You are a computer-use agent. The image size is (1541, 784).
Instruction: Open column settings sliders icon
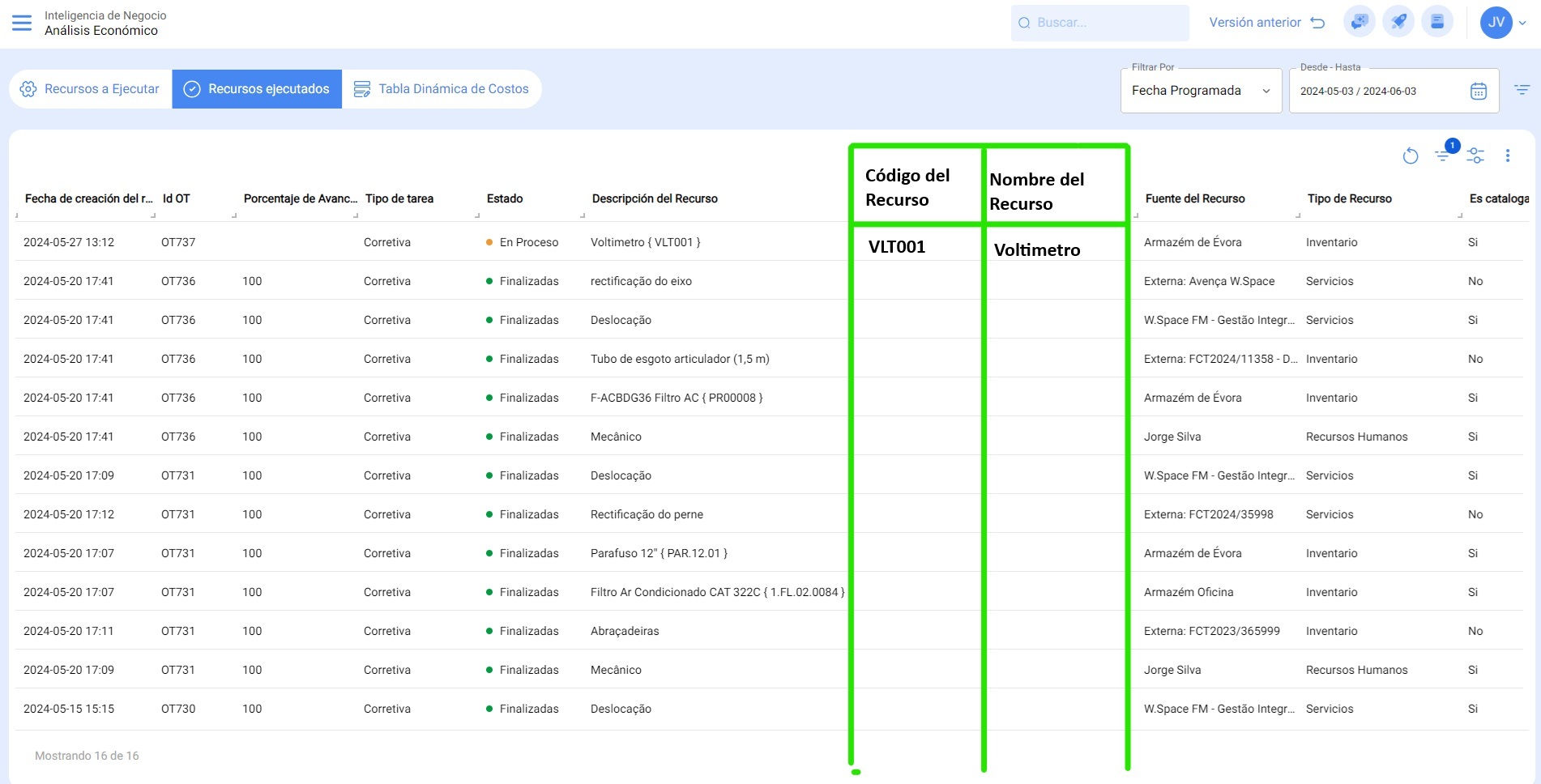[1475, 156]
